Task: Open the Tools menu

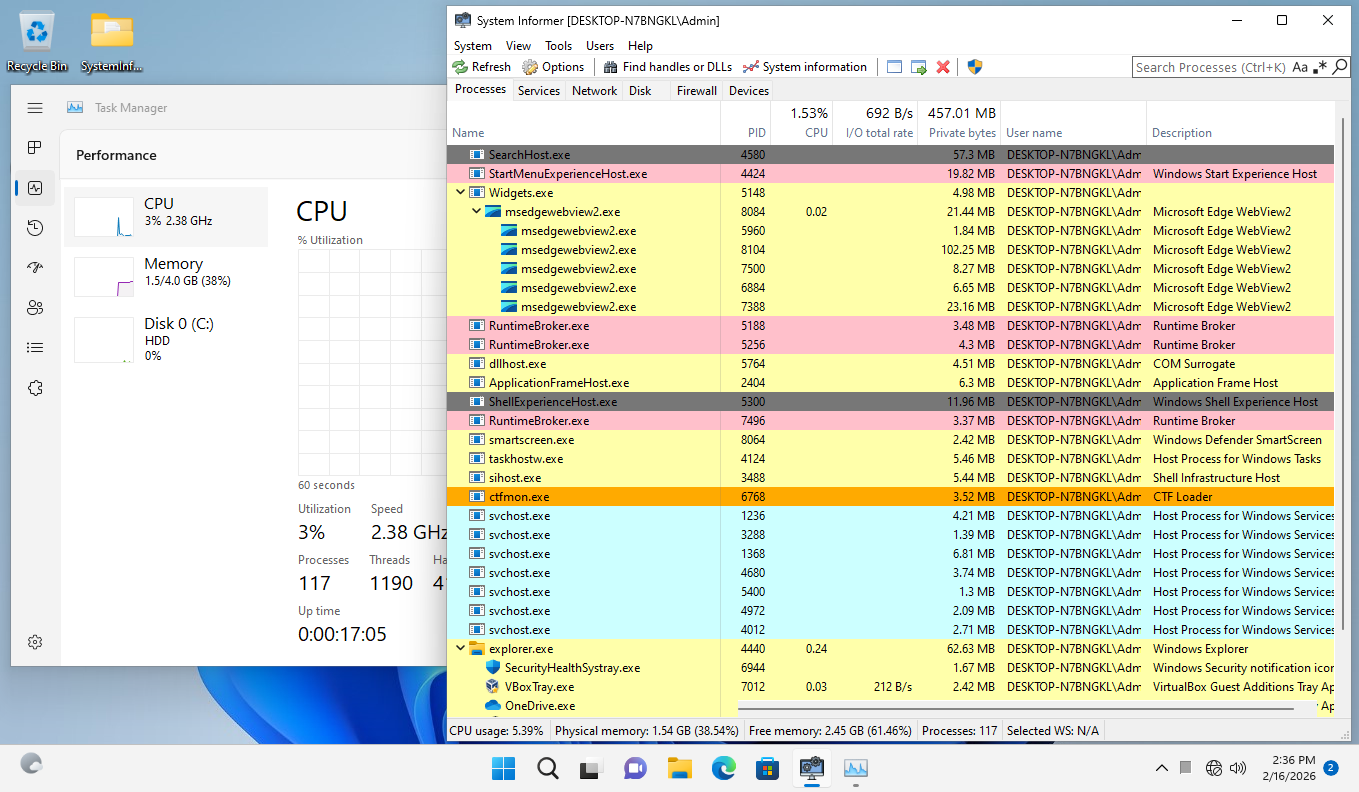Action: click(558, 46)
